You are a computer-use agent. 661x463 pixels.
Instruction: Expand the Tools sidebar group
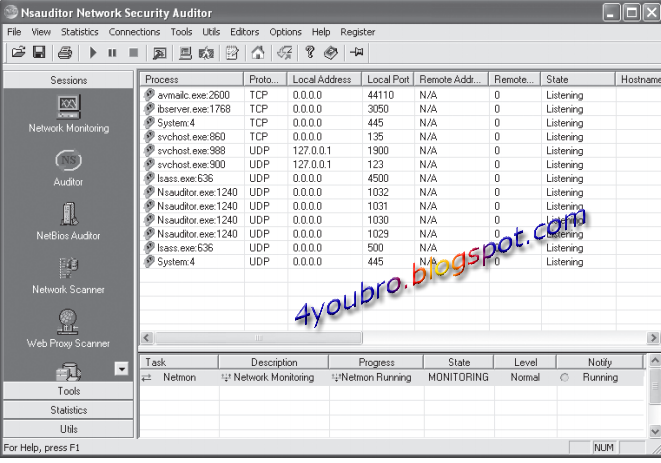pyautogui.click(x=68, y=391)
